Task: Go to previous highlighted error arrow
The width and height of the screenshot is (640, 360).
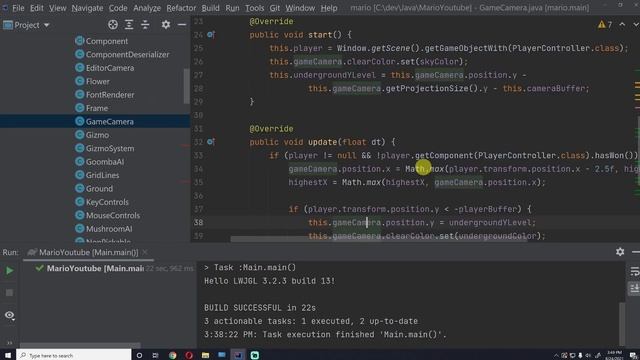Action: coord(622,25)
